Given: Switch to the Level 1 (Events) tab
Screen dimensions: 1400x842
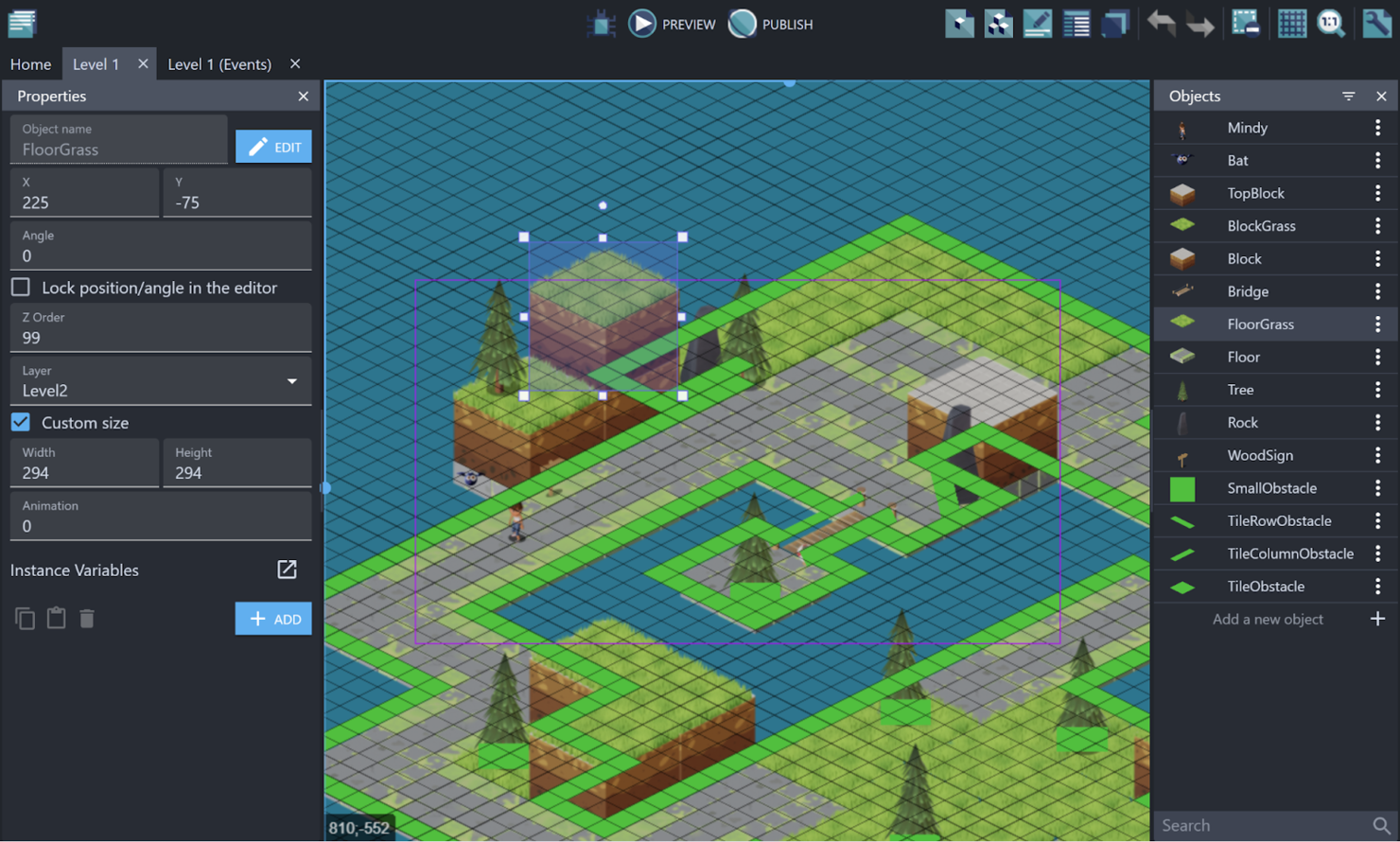Looking at the screenshot, I should 219,63.
